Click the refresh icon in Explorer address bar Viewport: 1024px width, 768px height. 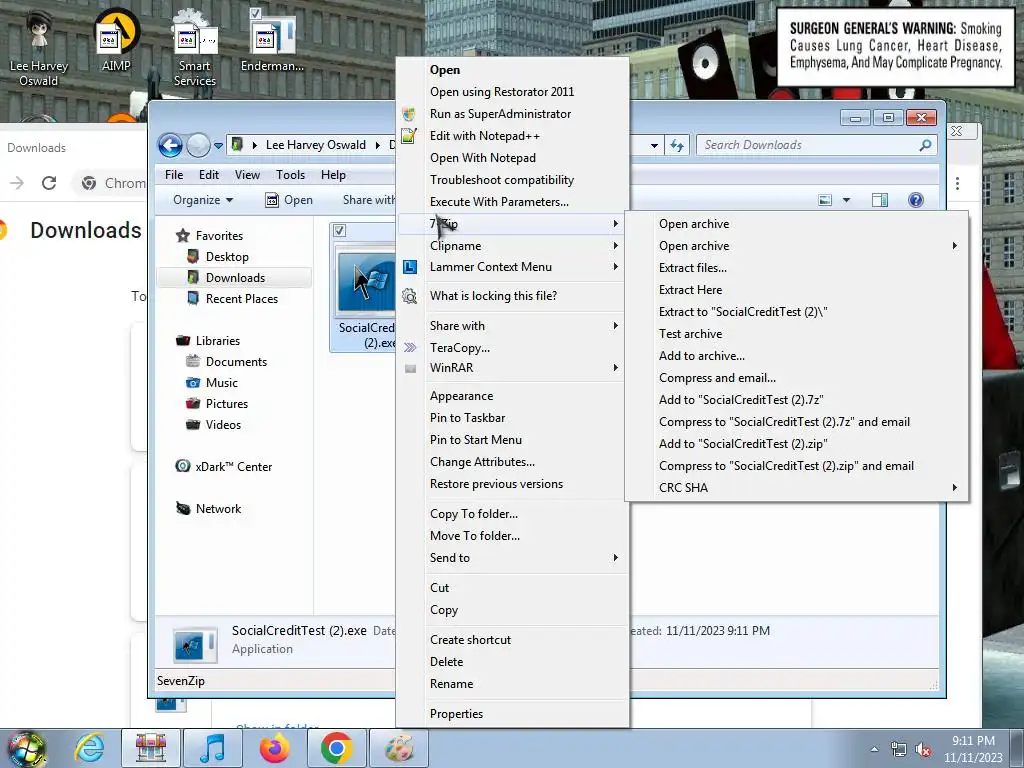(x=677, y=145)
